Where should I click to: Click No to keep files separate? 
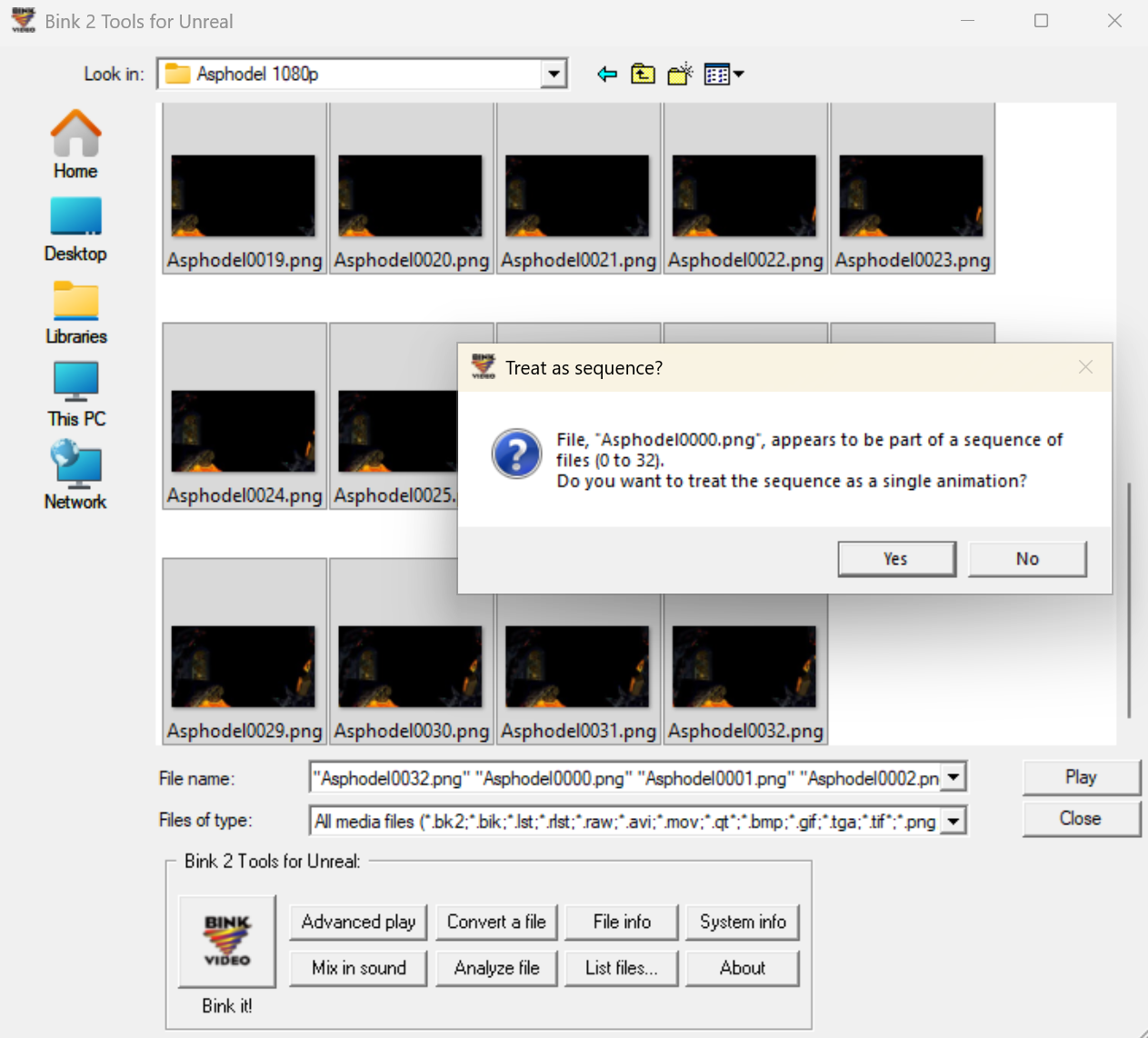(x=1027, y=558)
